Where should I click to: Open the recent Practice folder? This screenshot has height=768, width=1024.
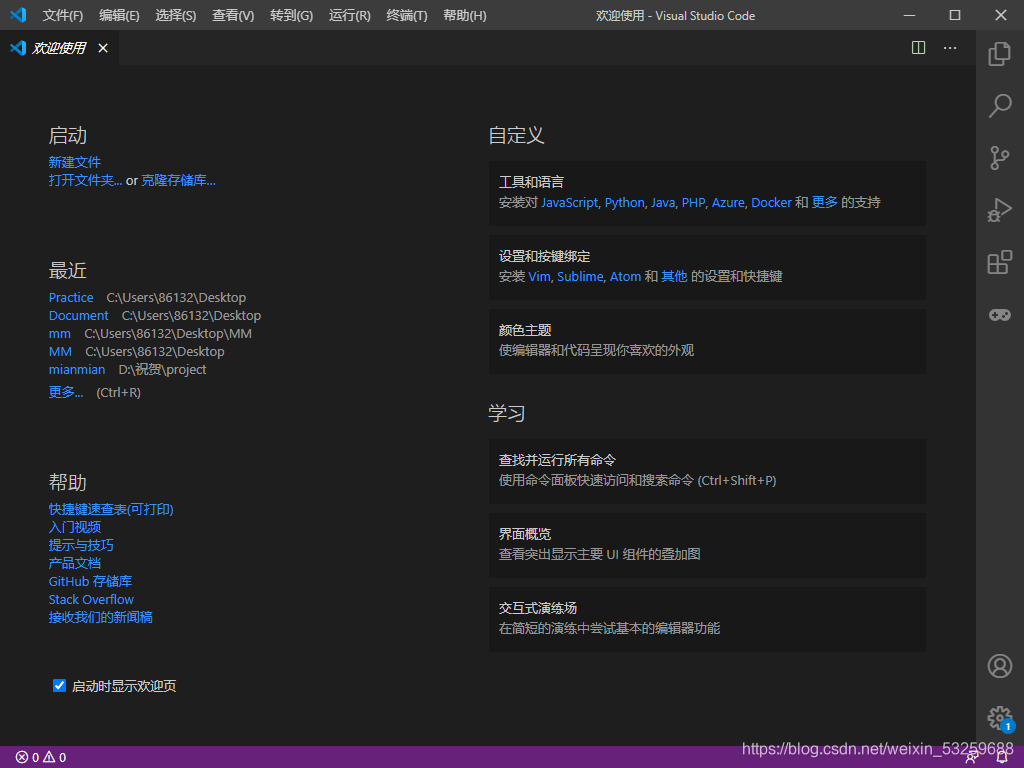71,297
